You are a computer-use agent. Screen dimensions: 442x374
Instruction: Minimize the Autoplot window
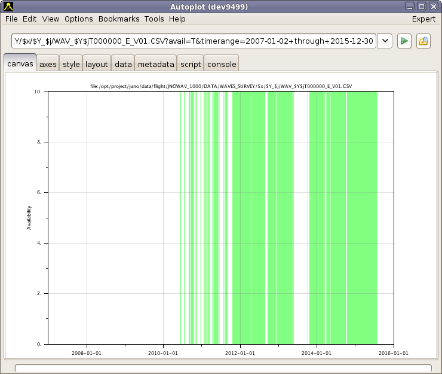pos(410,6)
